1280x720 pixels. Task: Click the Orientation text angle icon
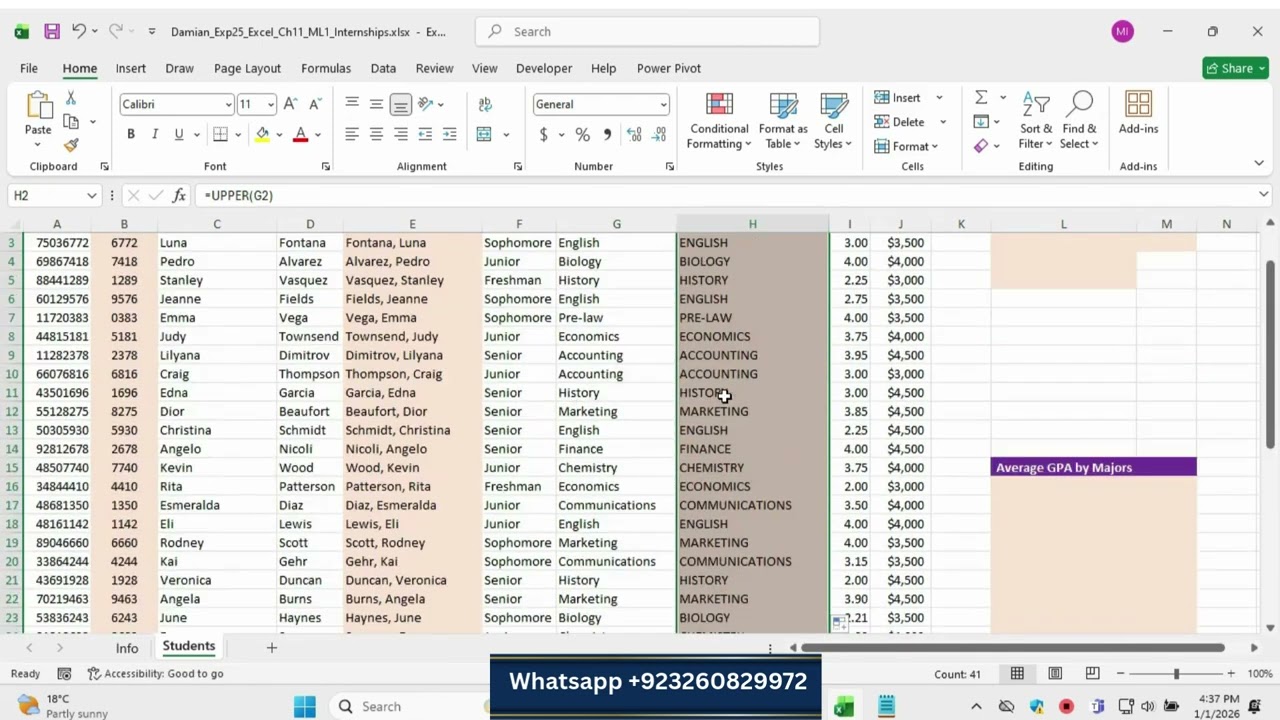[426, 104]
